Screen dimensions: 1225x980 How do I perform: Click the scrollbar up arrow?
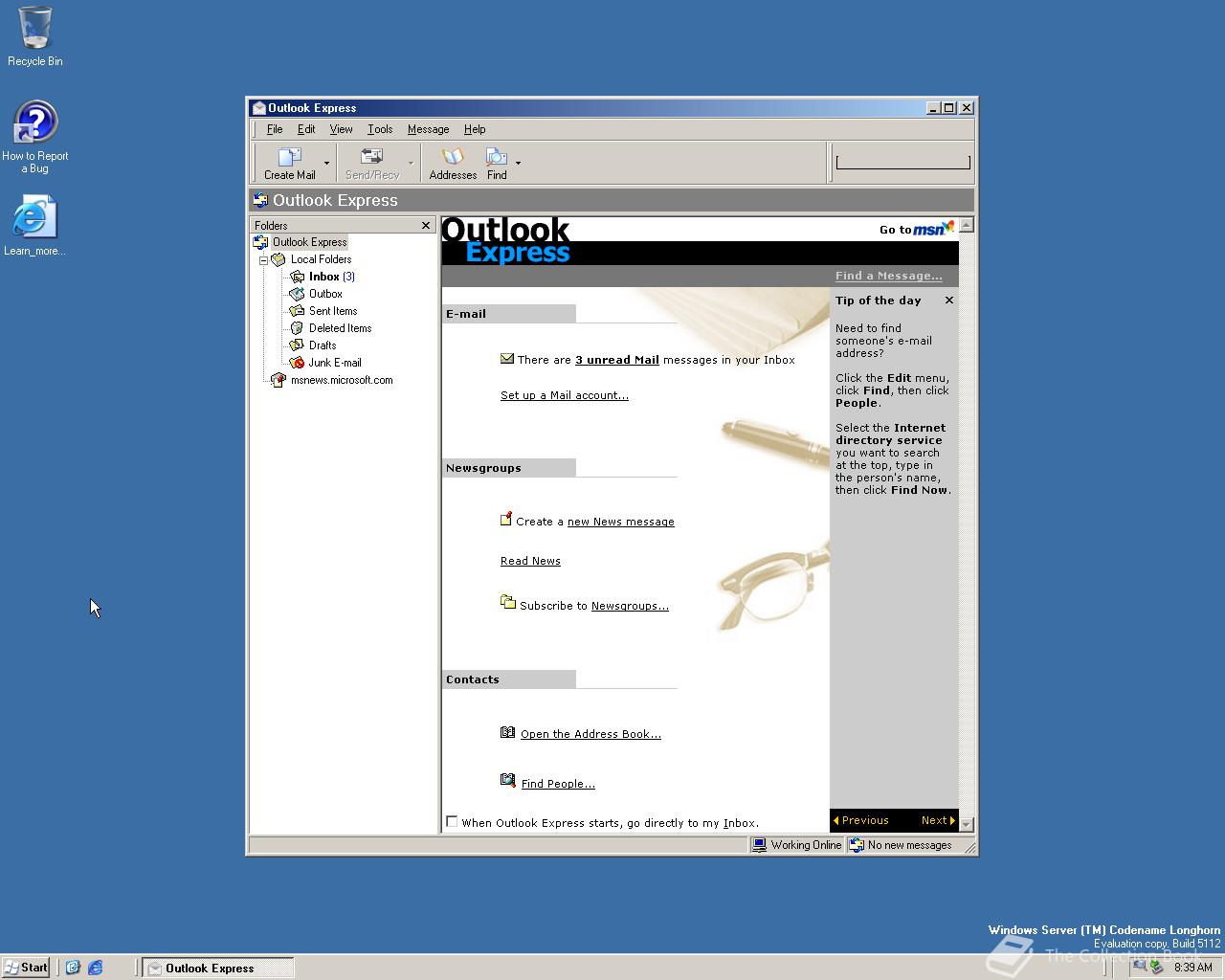[967, 225]
